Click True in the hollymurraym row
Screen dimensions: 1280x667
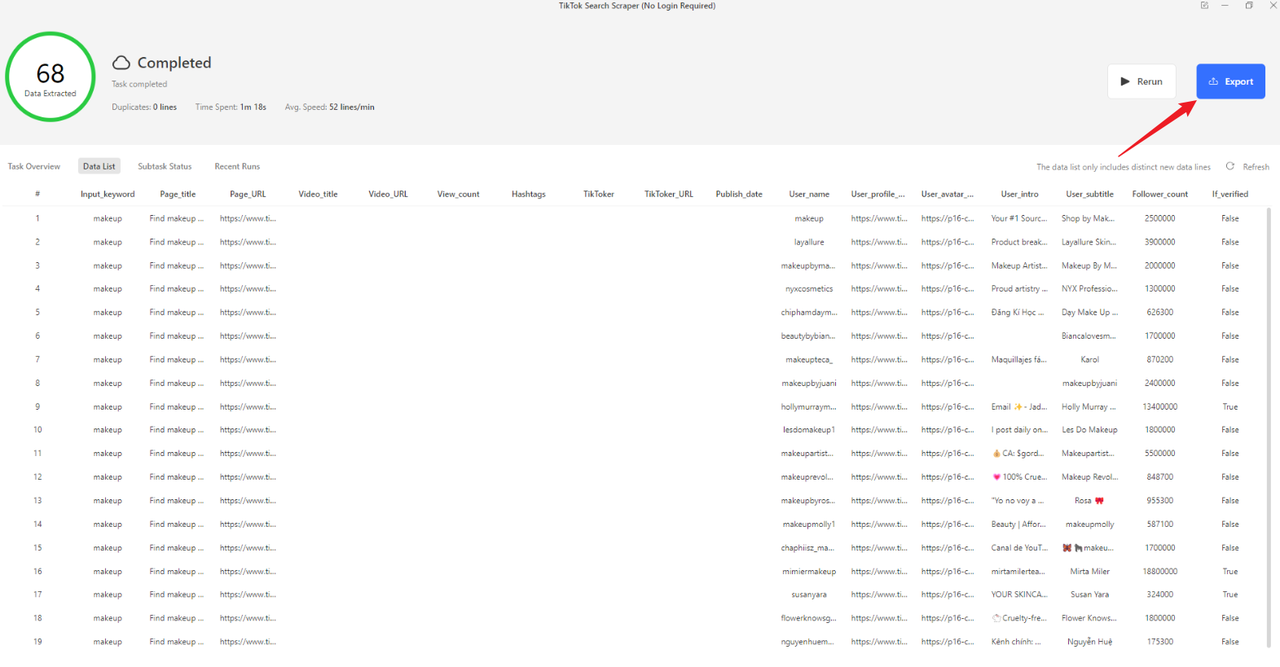coord(1230,407)
